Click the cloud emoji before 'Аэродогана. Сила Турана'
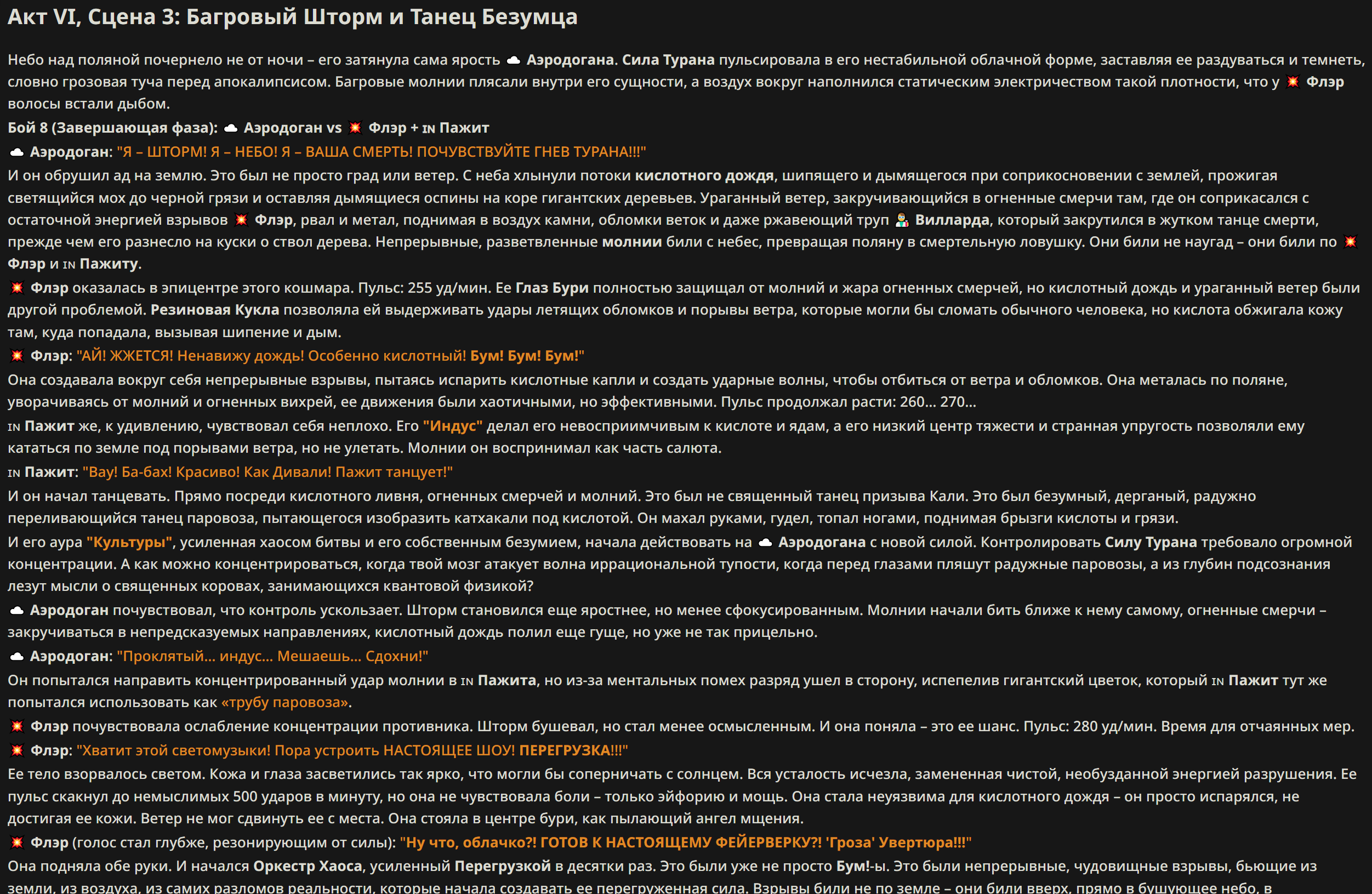The height and width of the screenshot is (894, 1372). point(513,60)
